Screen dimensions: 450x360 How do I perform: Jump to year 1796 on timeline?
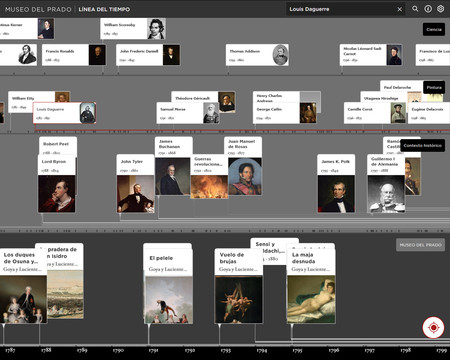(x=334, y=350)
